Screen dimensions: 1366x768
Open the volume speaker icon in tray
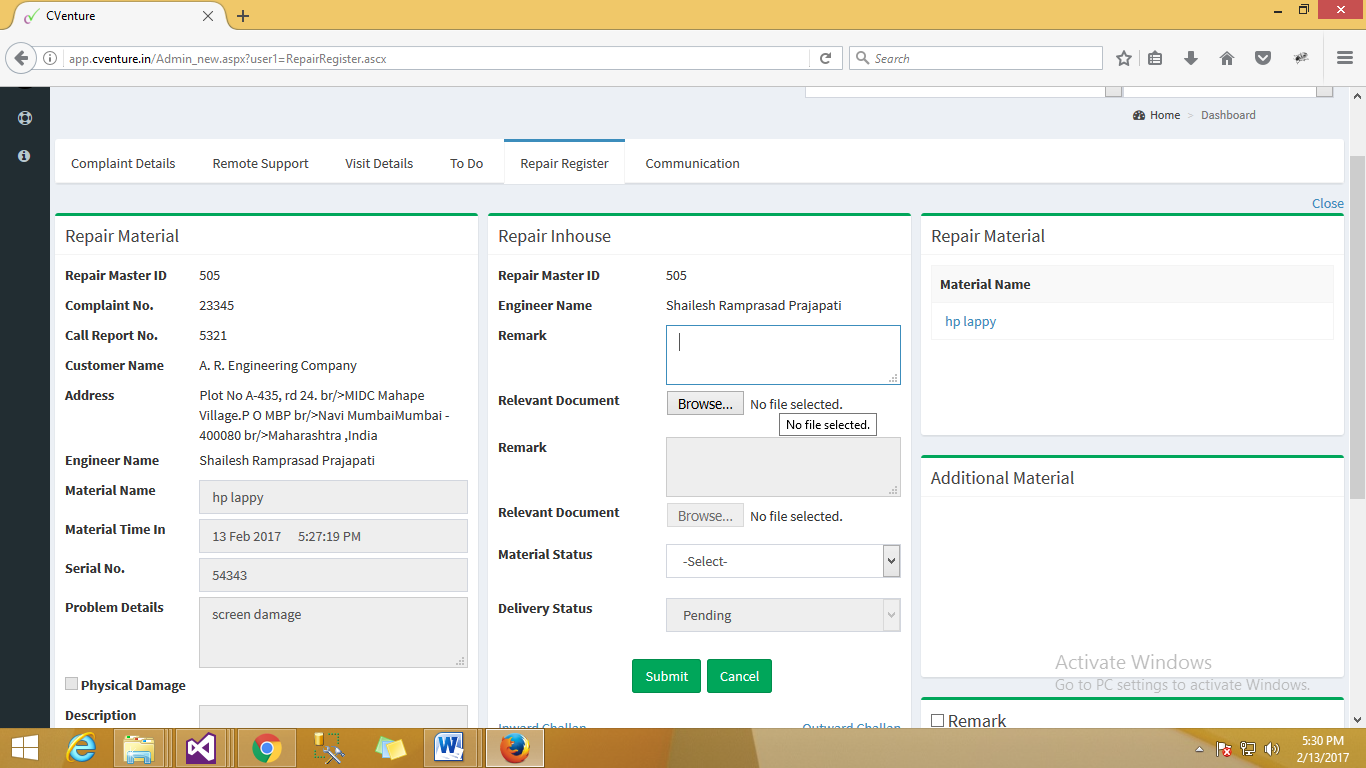[x=1272, y=749]
